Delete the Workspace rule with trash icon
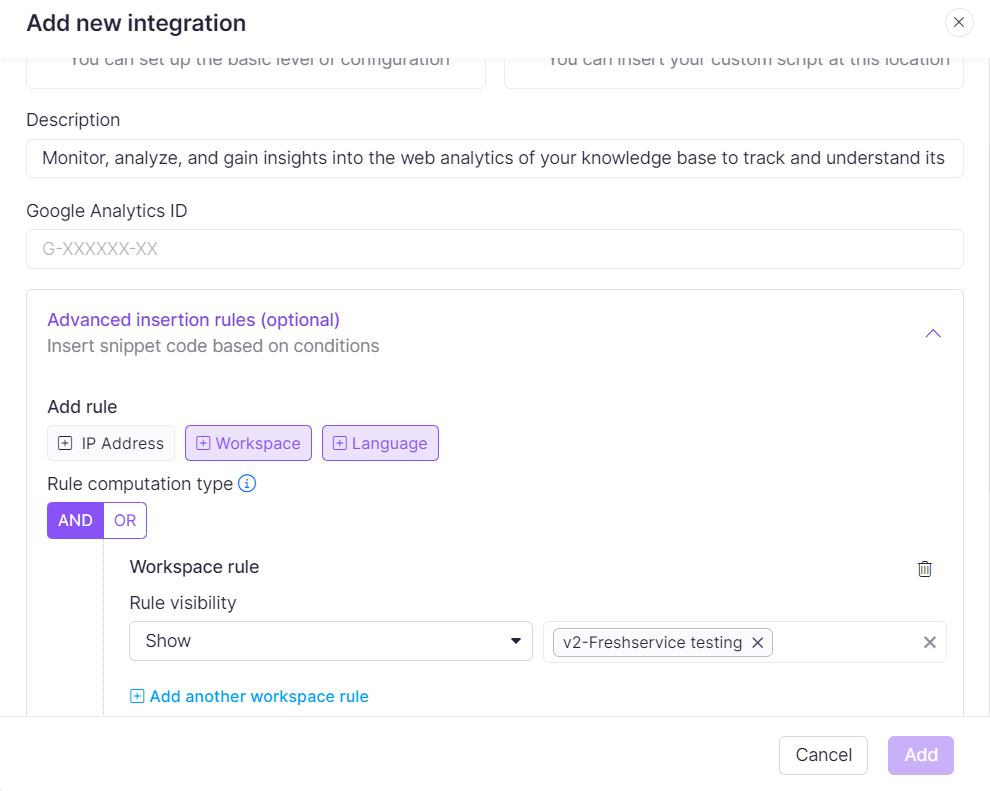The image size is (990, 791). pyautogui.click(x=925, y=569)
